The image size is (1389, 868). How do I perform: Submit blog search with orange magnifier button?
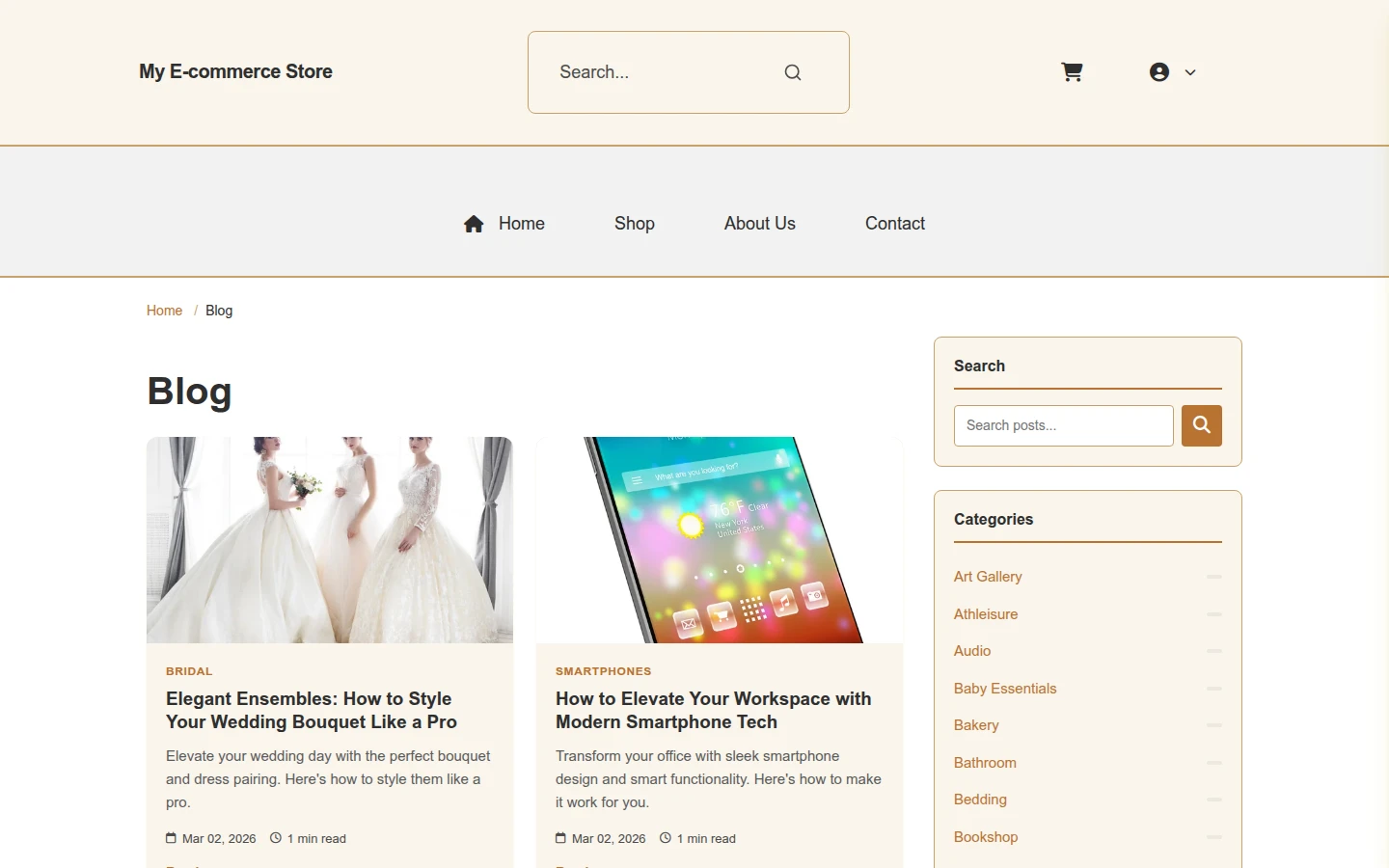coord(1202,425)
